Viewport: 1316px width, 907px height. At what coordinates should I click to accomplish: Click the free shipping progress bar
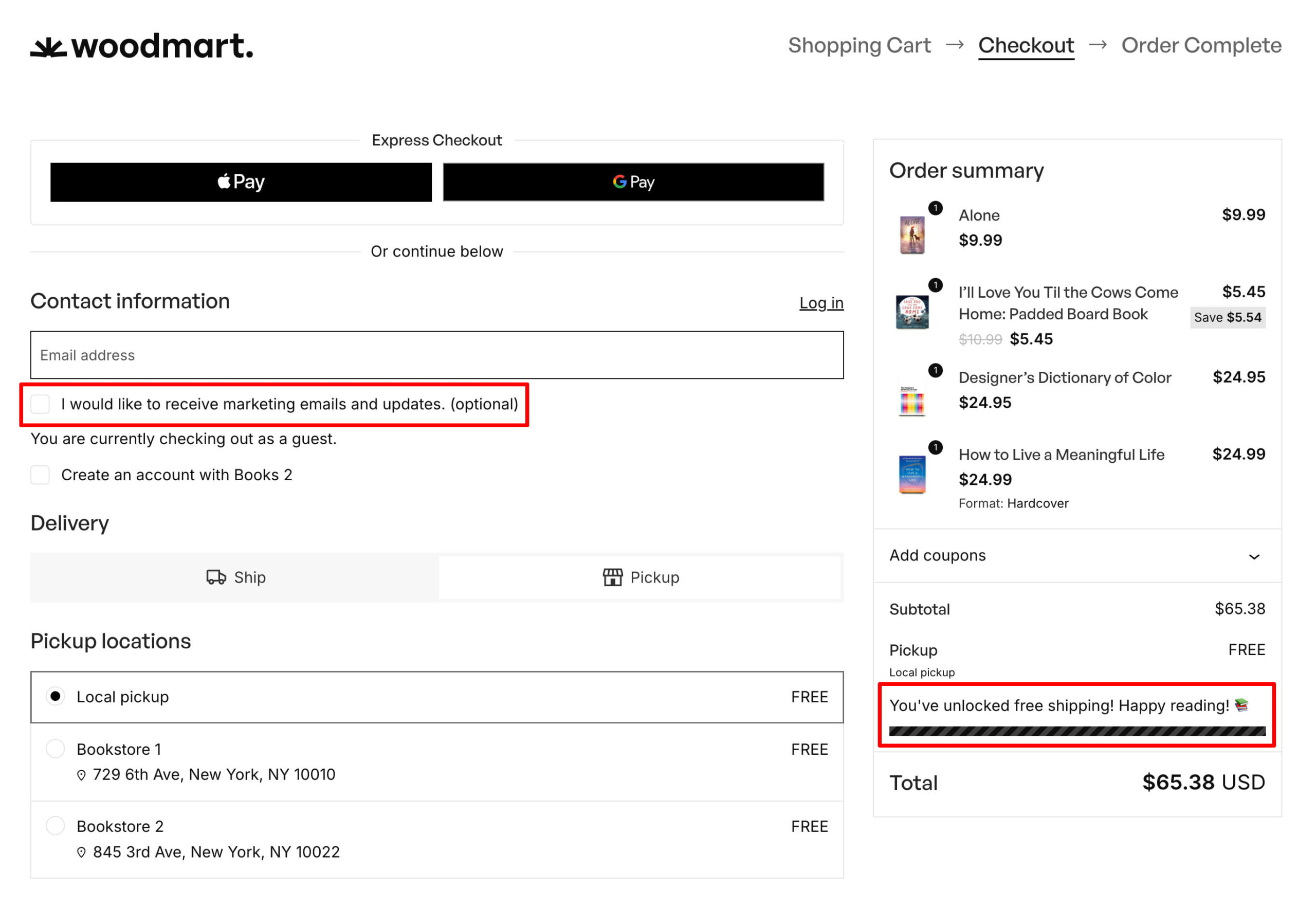[1077, 731]
